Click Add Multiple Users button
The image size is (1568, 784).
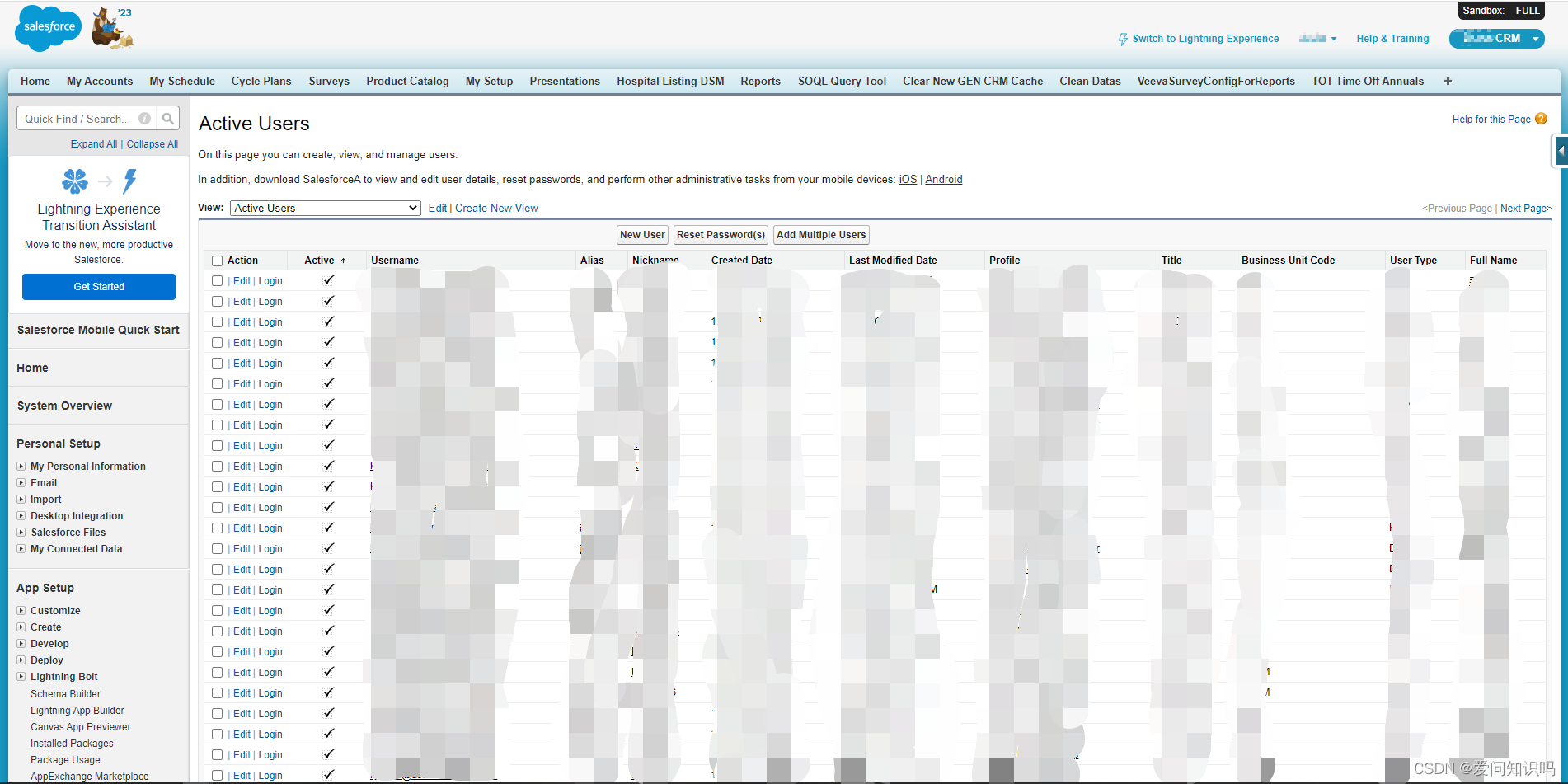click(821, 235)
